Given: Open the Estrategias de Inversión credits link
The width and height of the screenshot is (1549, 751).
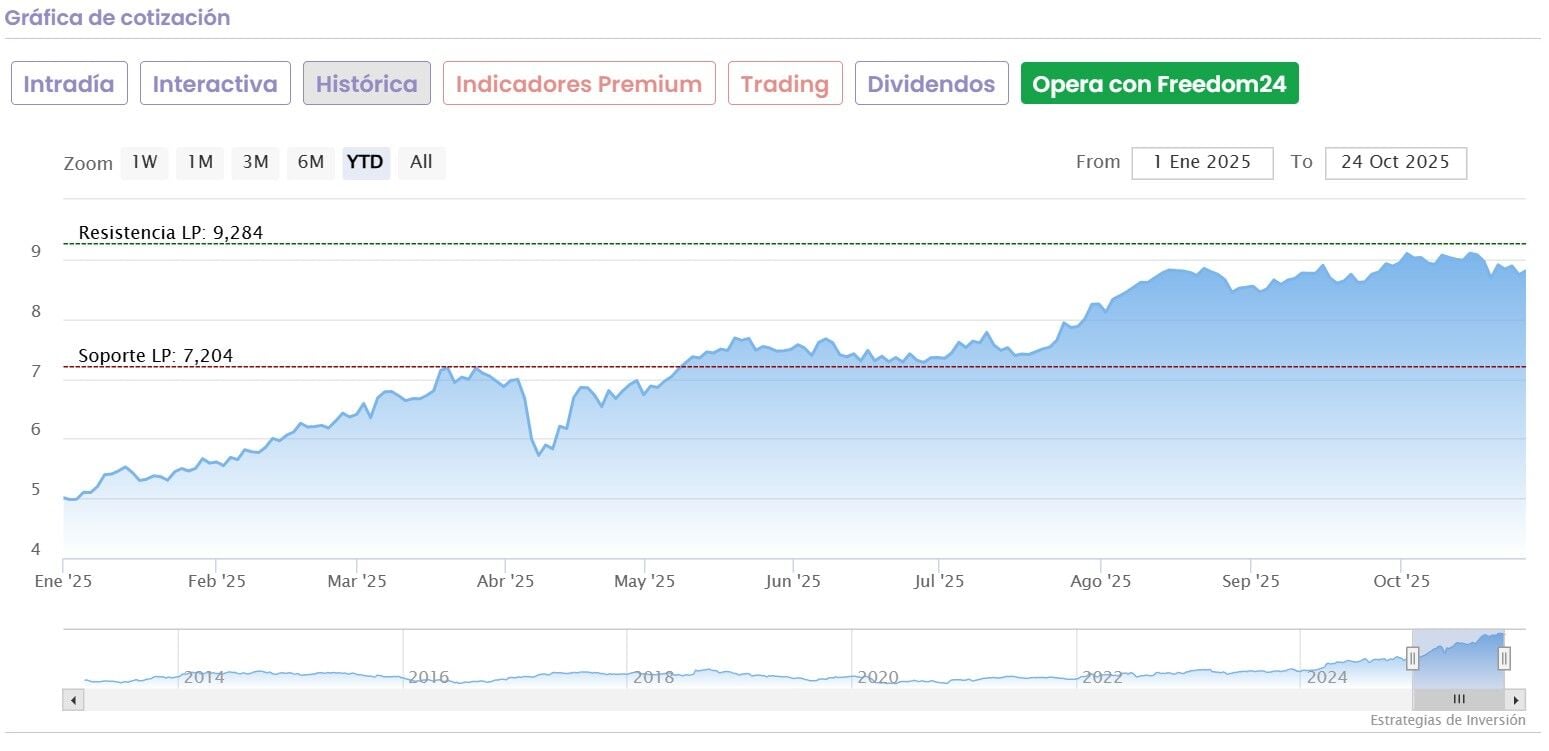Looking at the screenshot, I should click(1447, 720).
